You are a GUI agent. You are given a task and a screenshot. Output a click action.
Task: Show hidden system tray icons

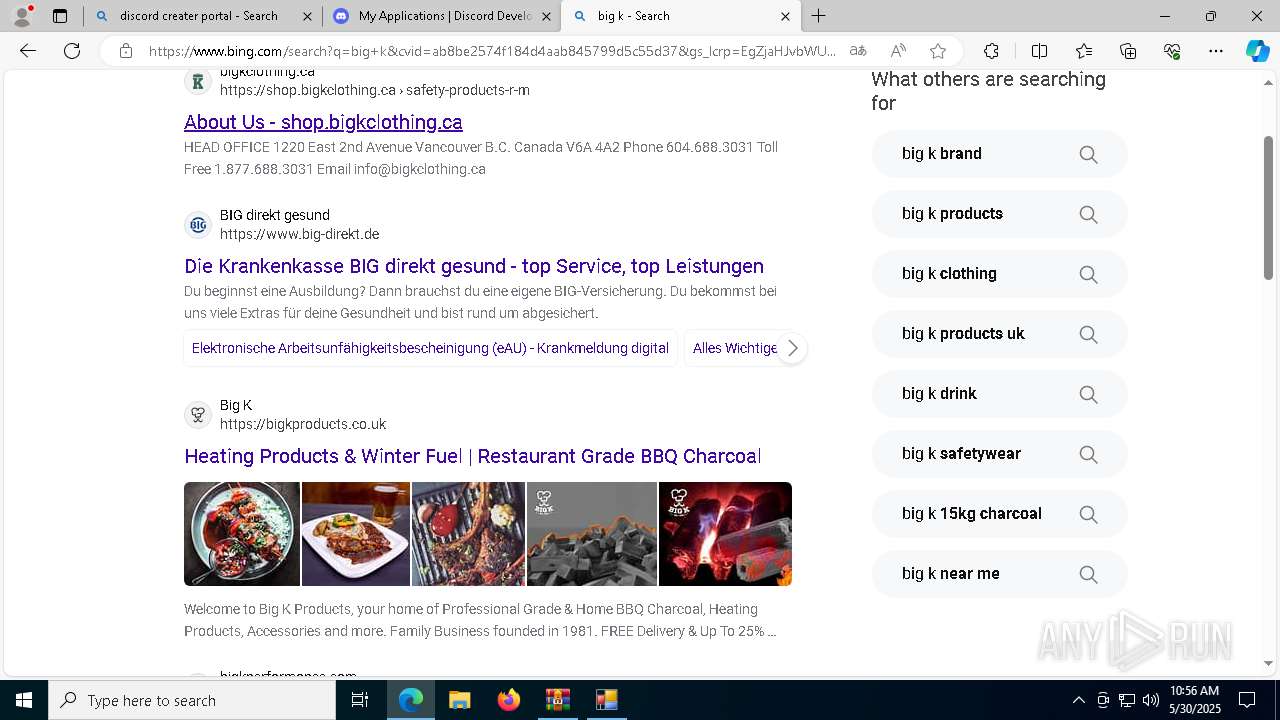(x=1078, y=700)
